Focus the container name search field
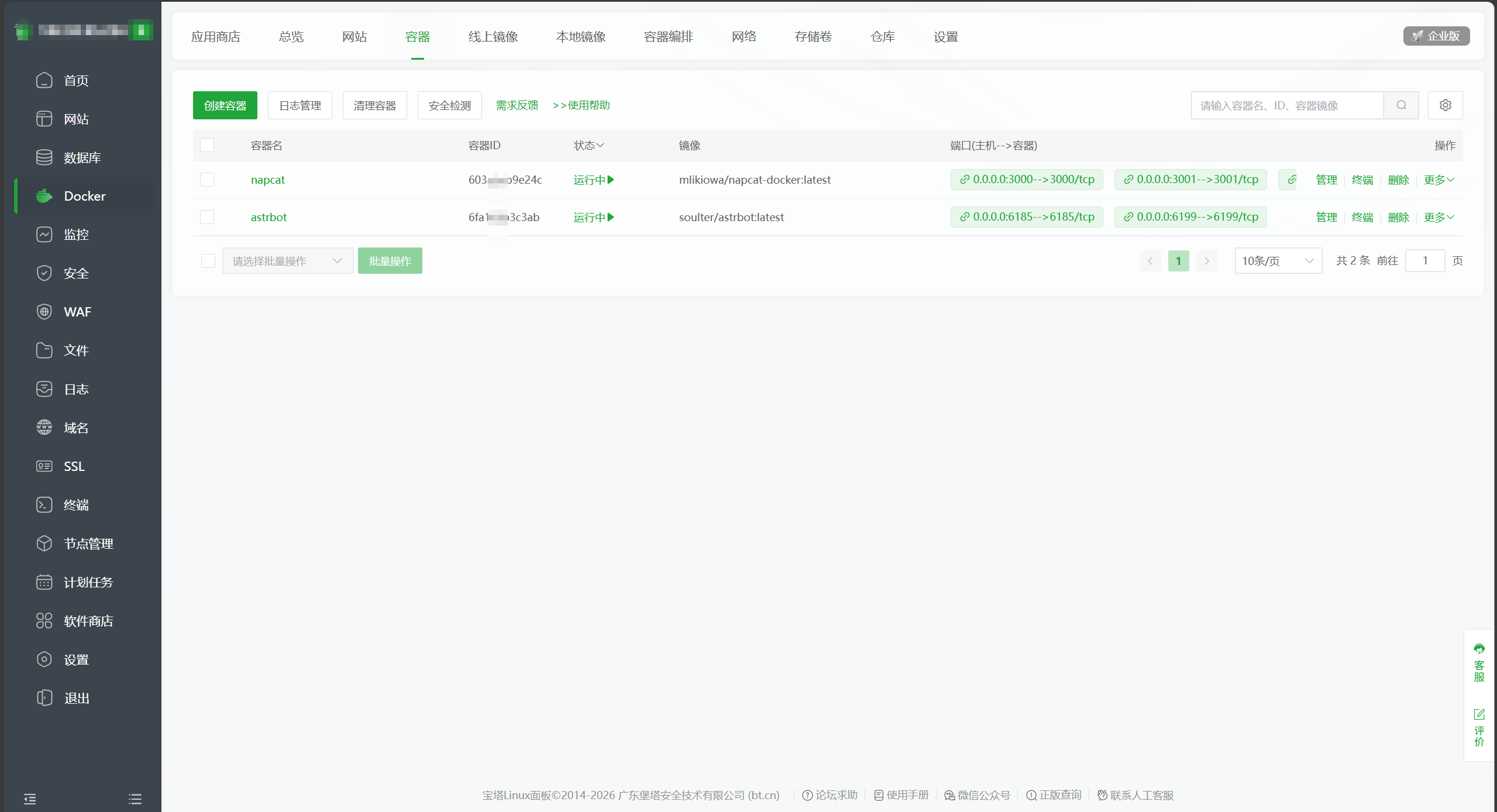 click(x=1287, y=105)
